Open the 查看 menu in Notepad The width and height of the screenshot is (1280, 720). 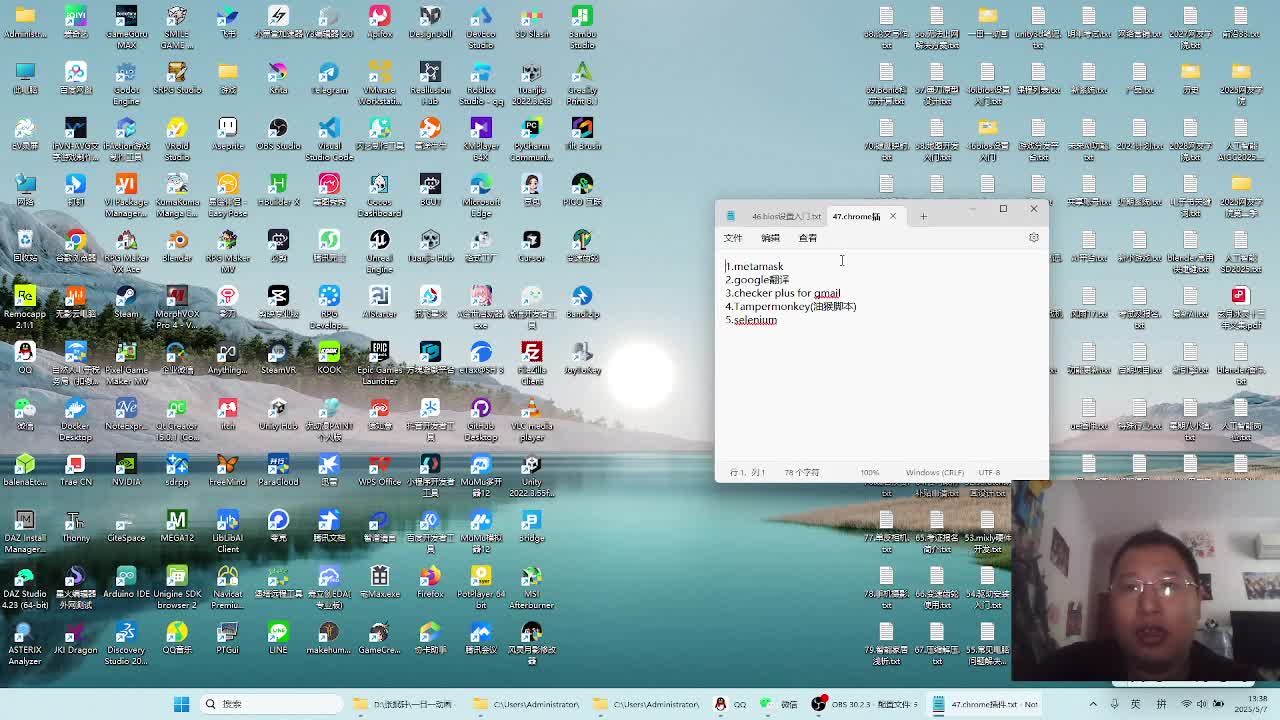tap(808, 238)
